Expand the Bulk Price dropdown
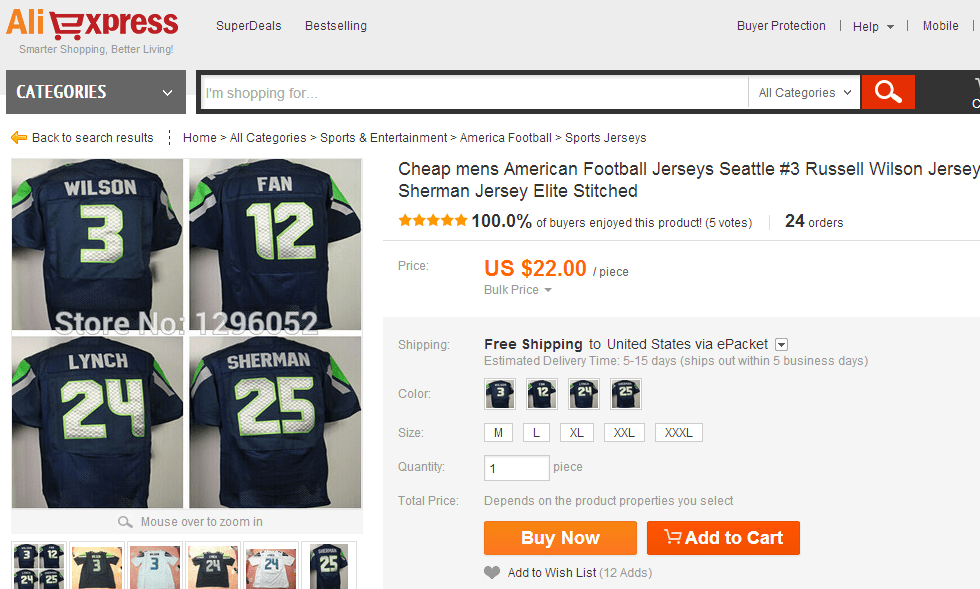Screen dimensions: 980x589 [518, 290]
